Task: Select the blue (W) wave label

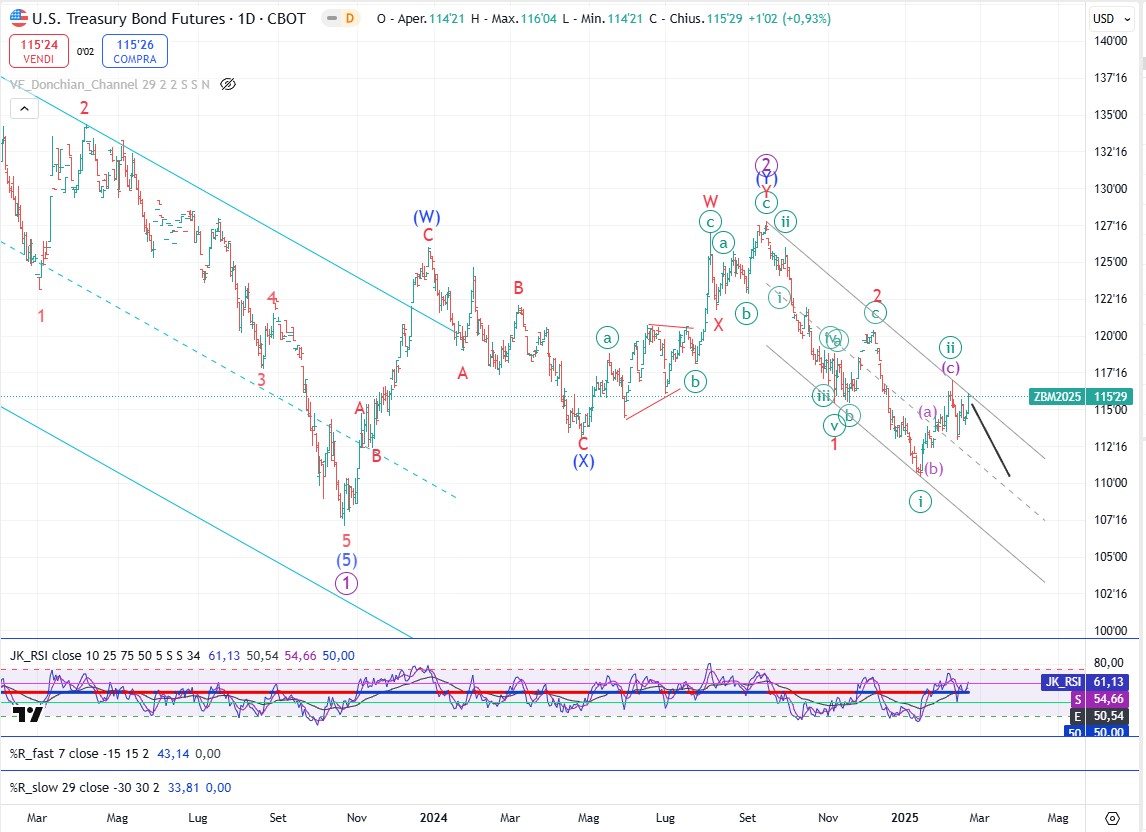Action: coord(427,217)
